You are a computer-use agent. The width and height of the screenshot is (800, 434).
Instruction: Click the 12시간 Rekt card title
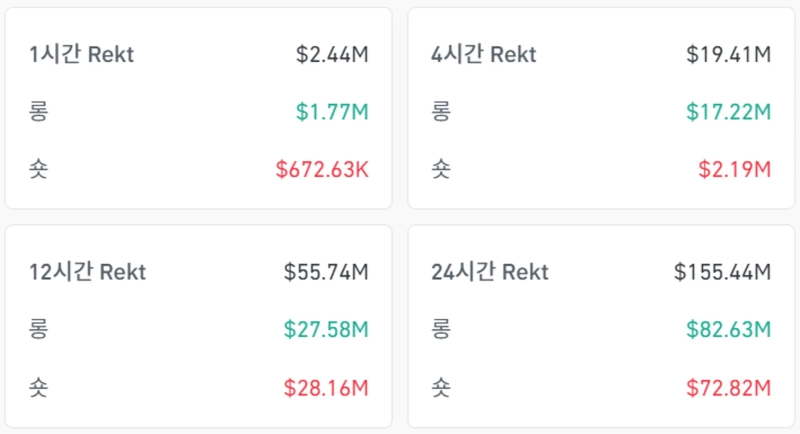click(x=88, y=271)
